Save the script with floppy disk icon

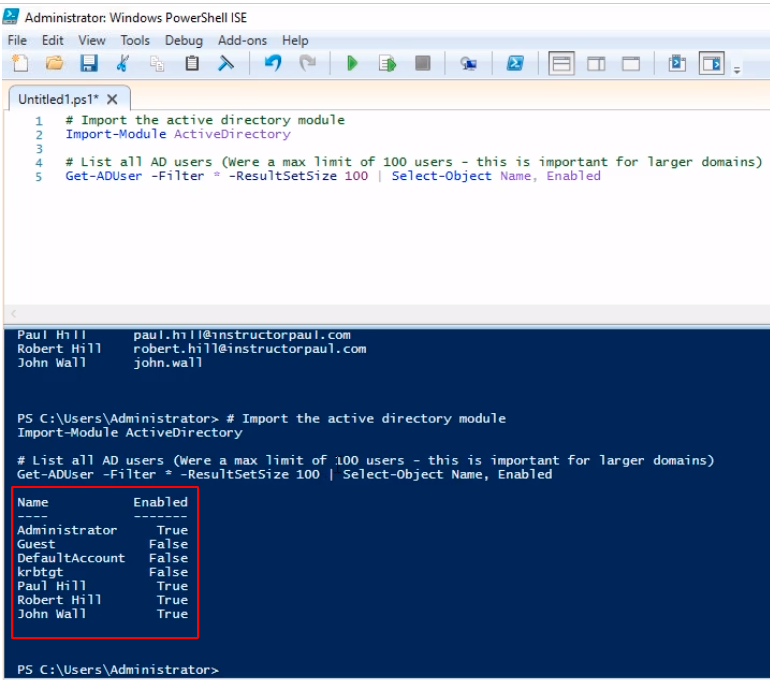(x=89, y=63)
